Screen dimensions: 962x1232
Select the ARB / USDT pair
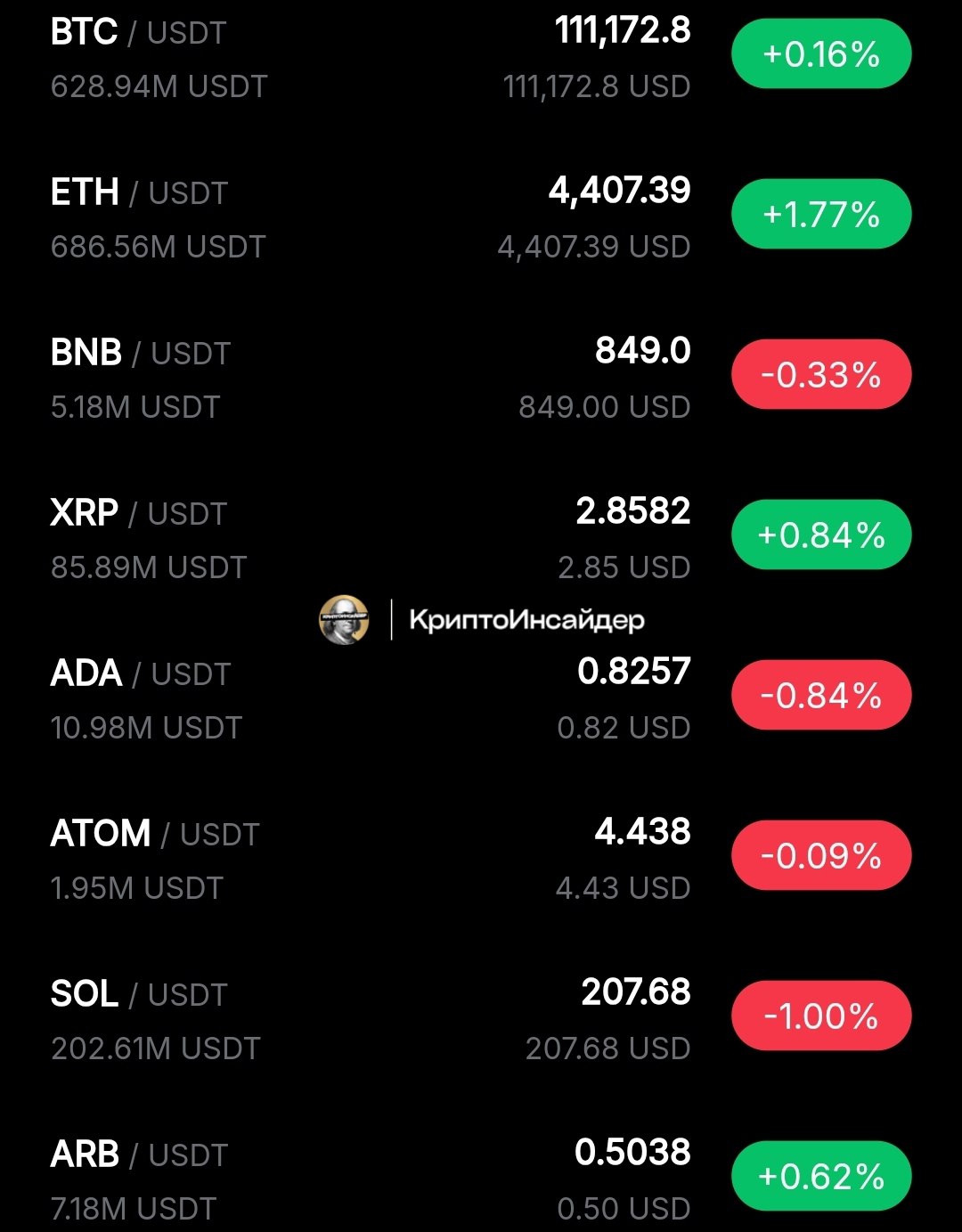(481, 1176)
